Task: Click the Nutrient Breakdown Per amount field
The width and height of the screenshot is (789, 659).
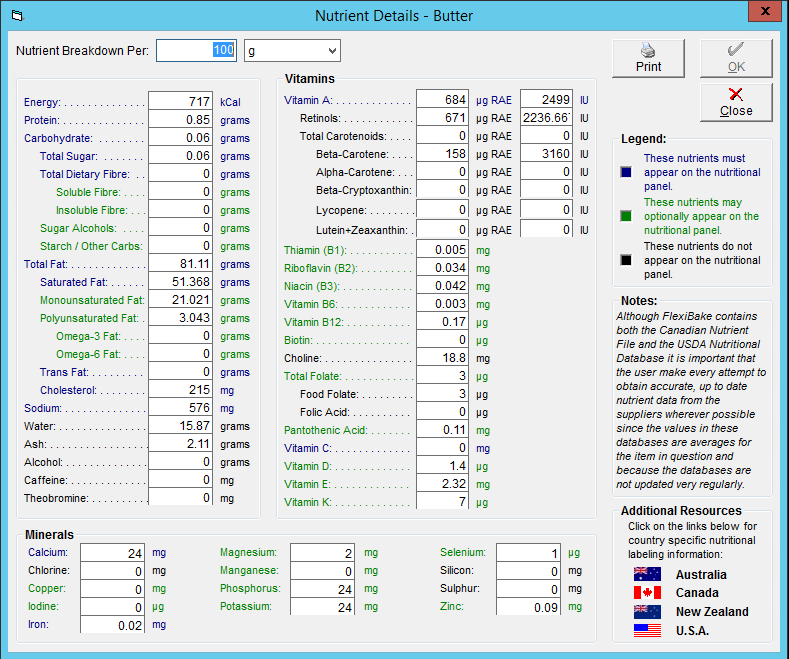Action: point(196,50)
